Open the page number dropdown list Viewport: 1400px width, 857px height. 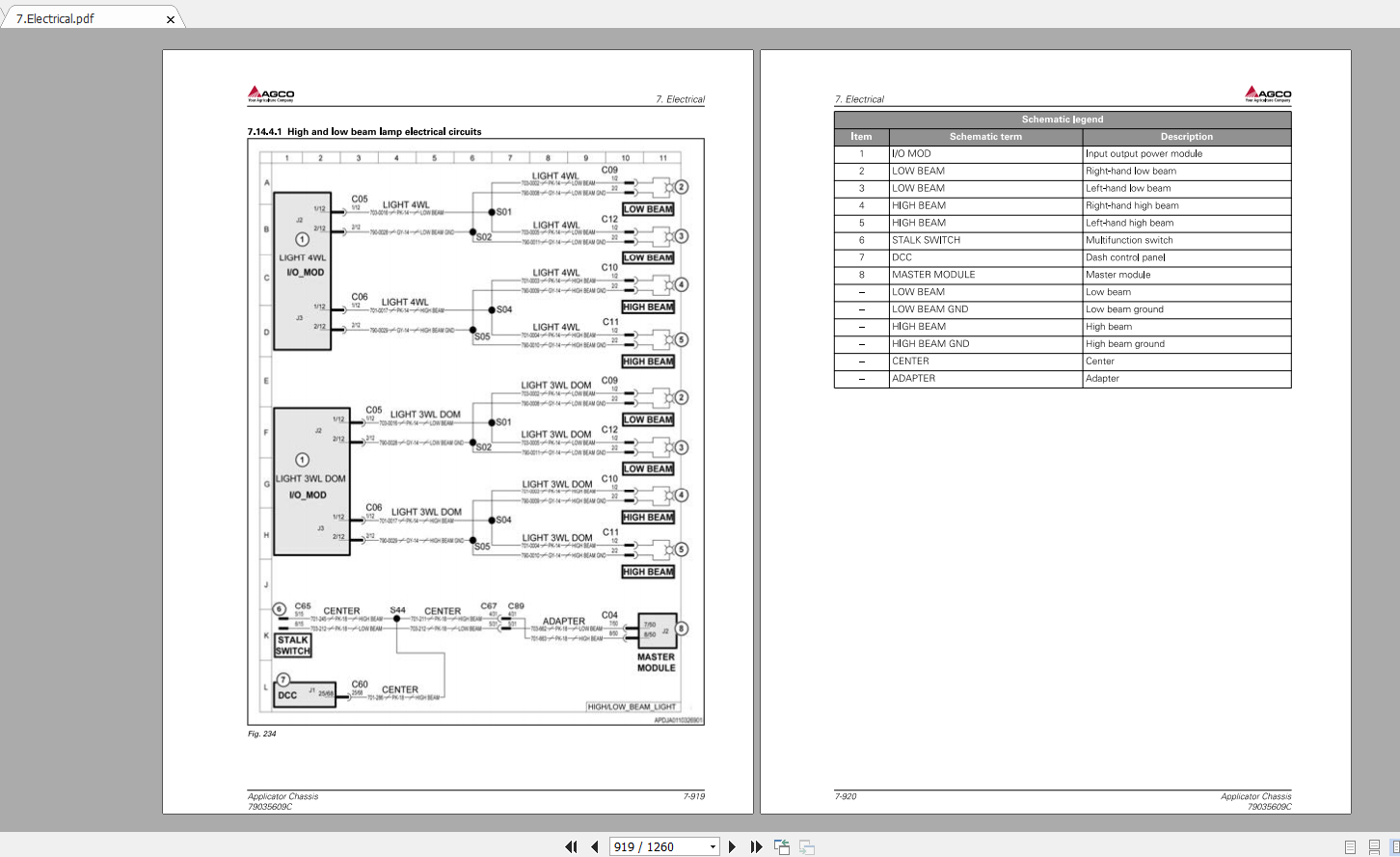(x=713, y=847)
